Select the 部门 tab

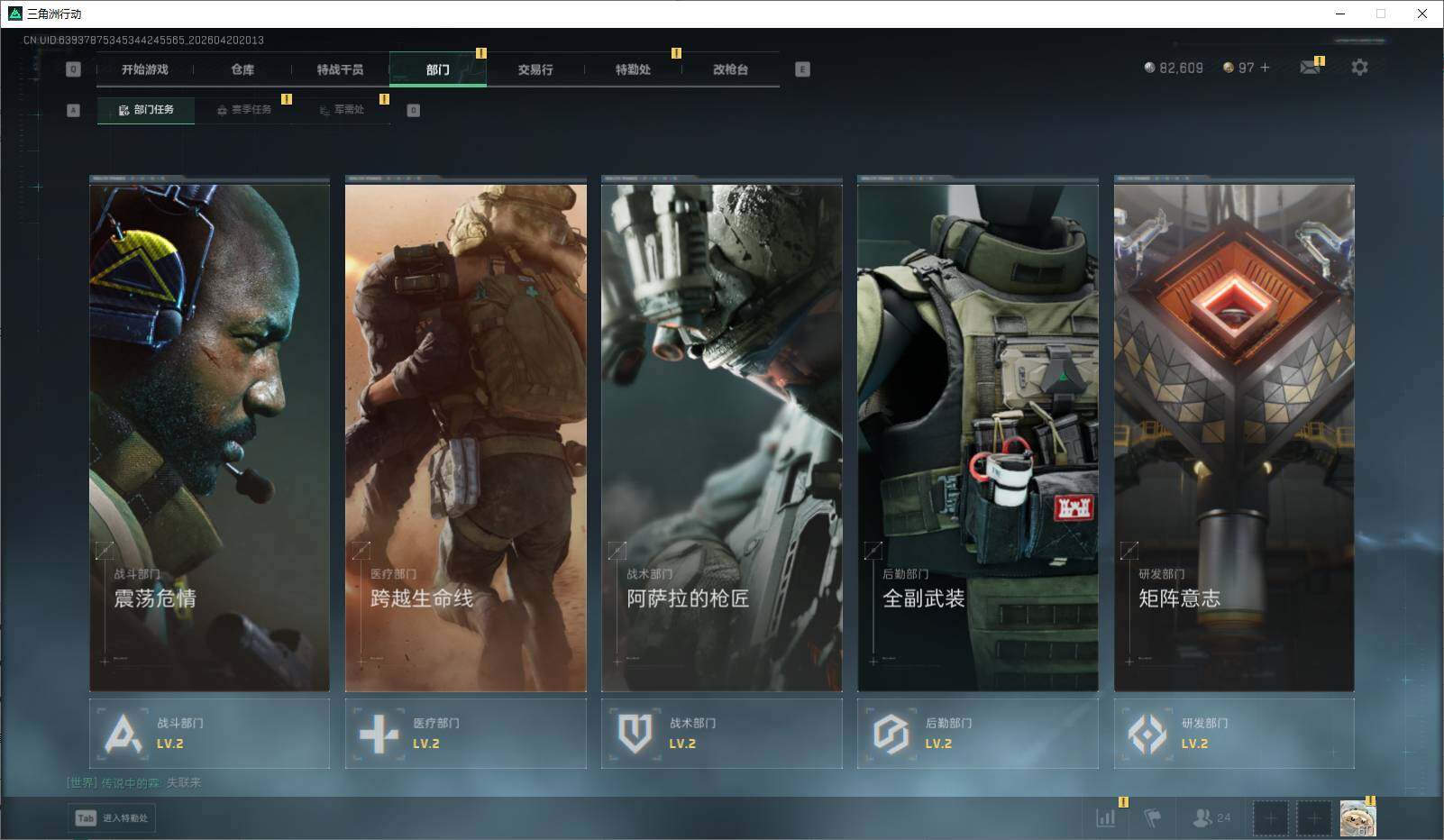point(438,69)
